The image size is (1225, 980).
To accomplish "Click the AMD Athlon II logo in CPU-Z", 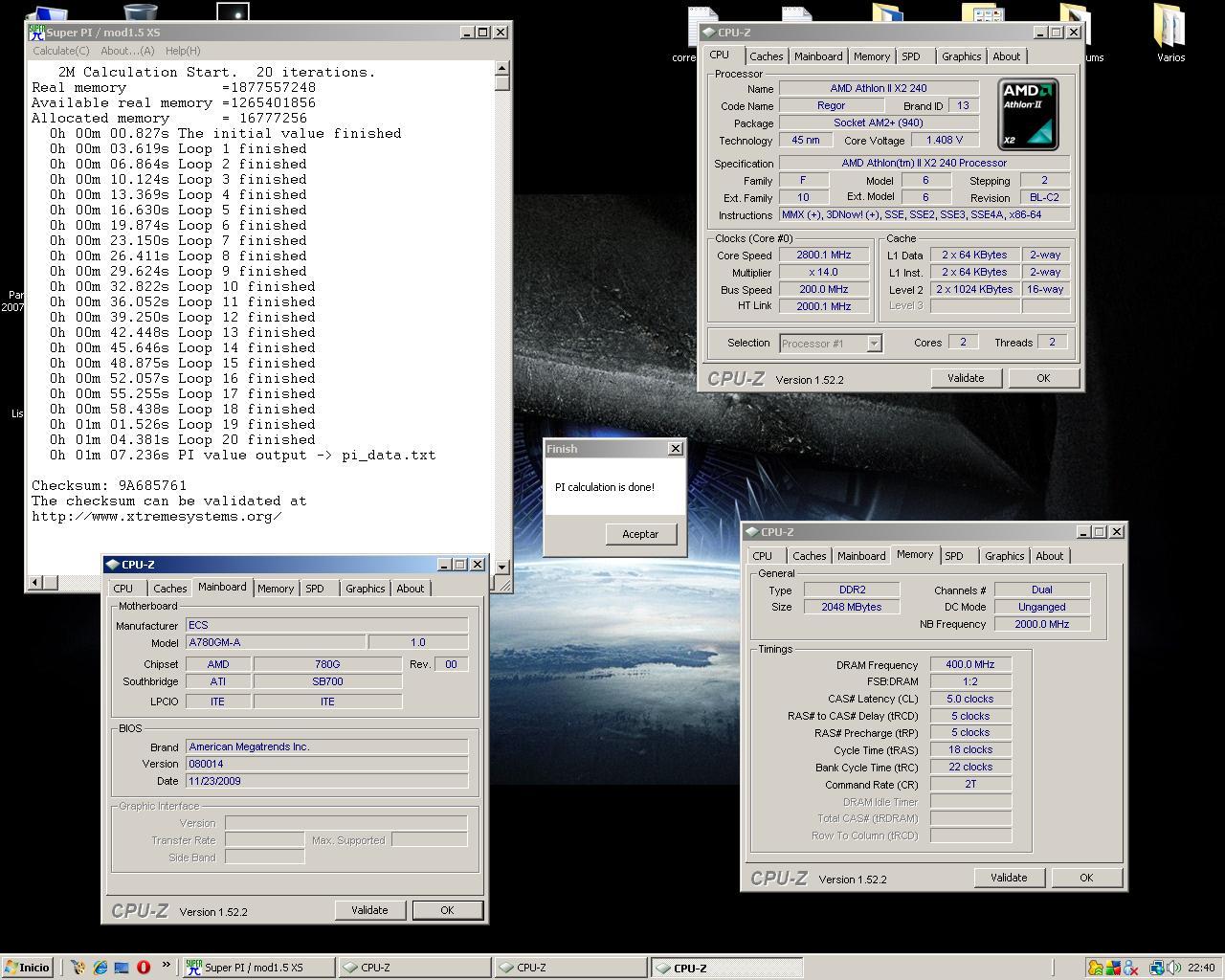I will pos(1028,115).
